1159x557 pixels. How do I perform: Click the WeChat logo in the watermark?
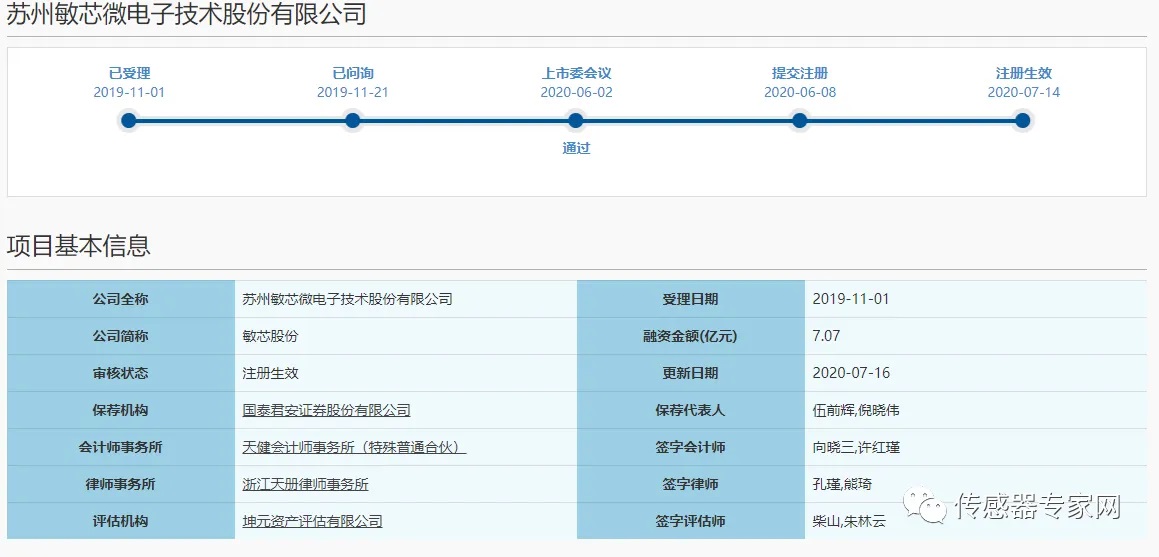click(926, 507)
